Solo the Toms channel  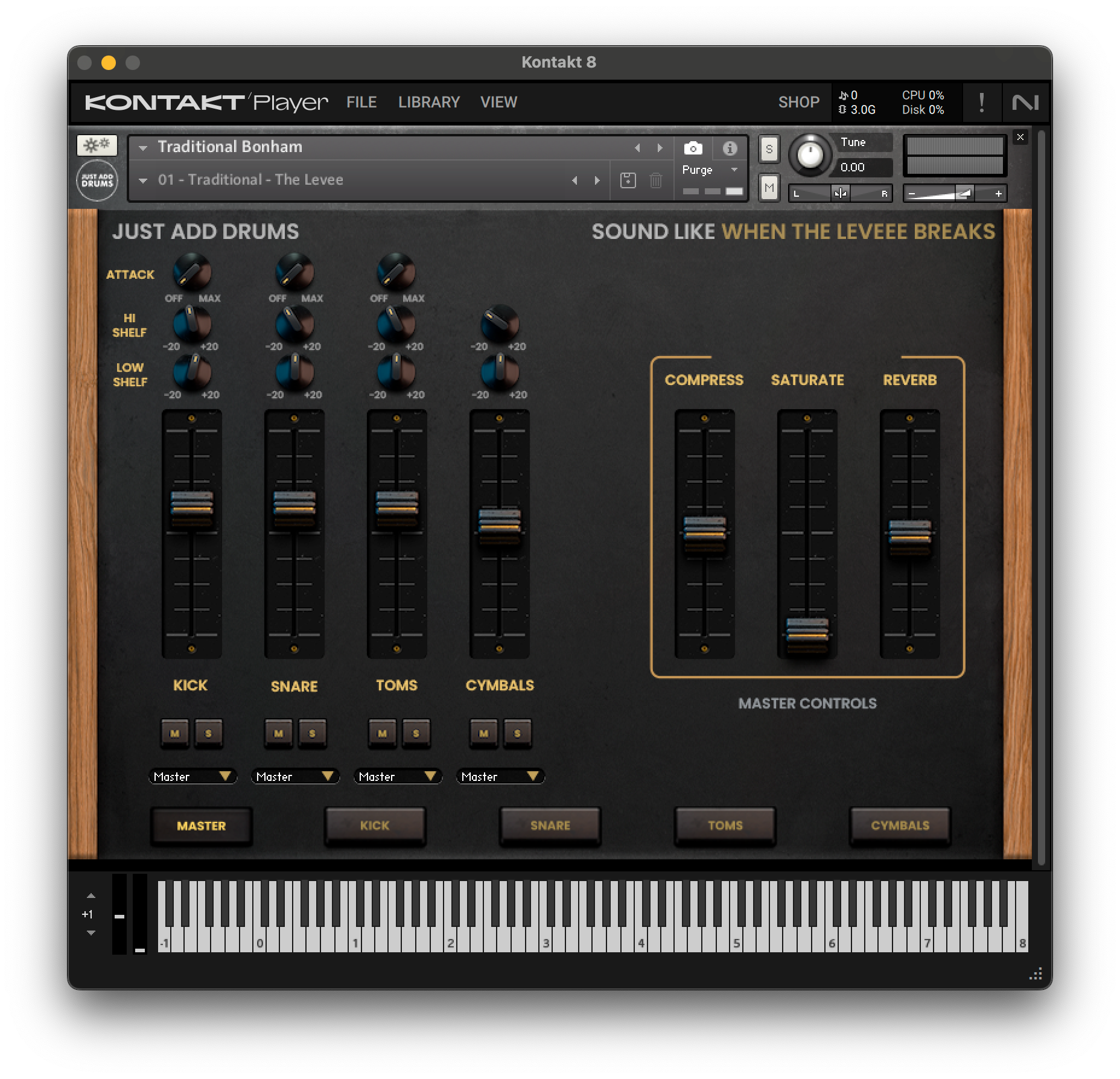[x=416, y=733]
